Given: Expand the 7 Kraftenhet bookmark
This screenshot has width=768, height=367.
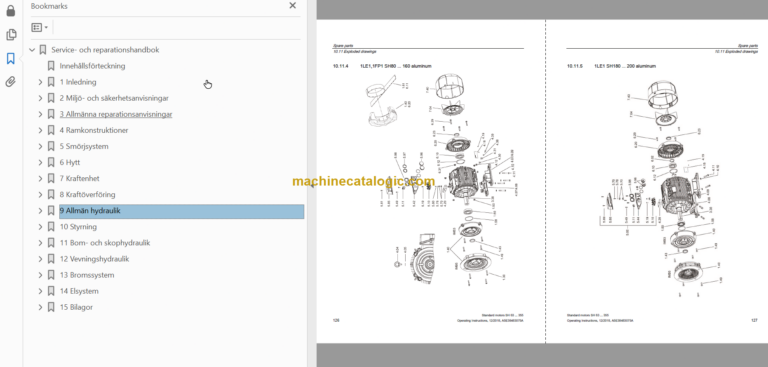Looking at the screenshot, I should click(x=41, y=179).
